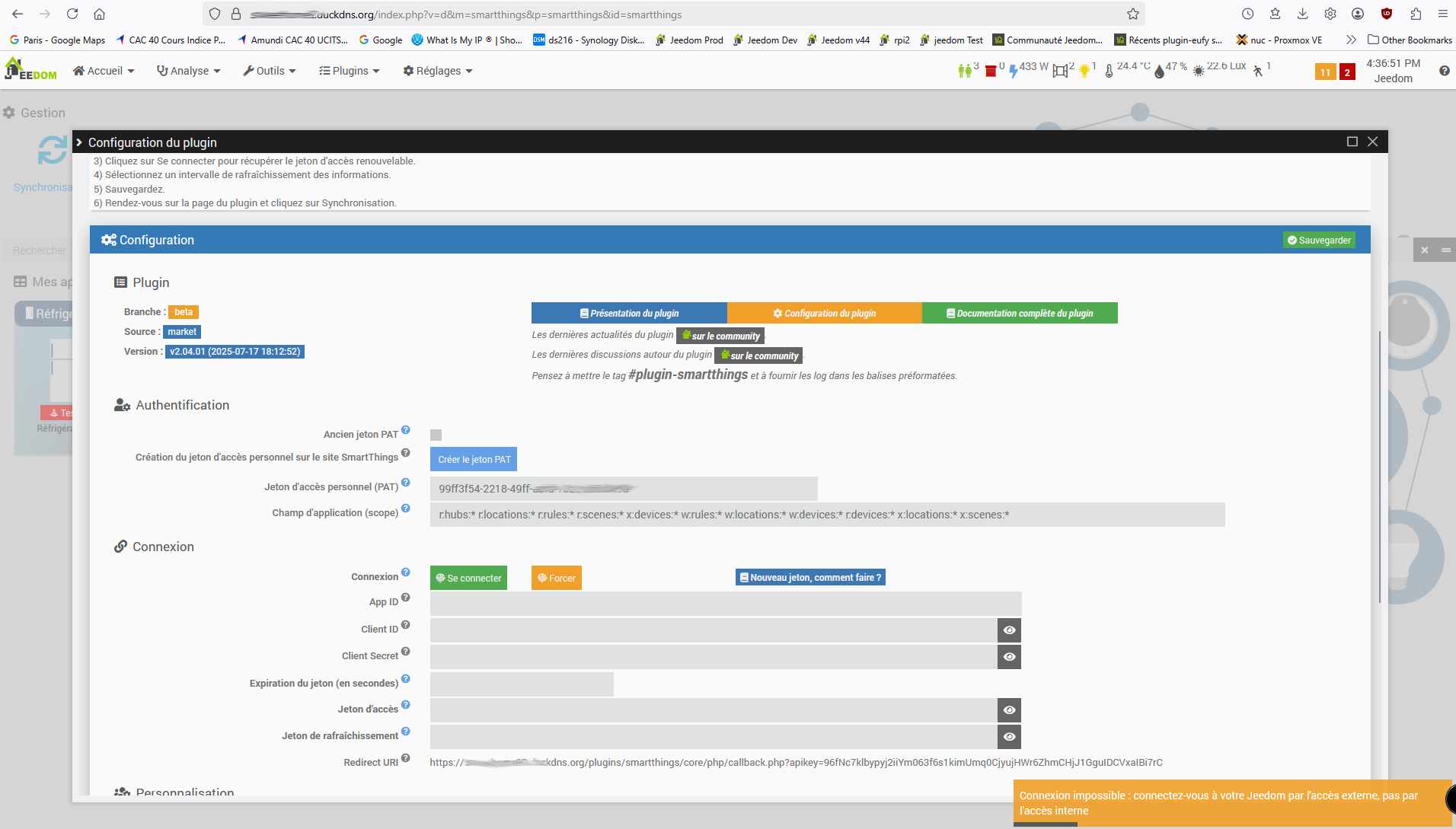This screenshot has width=1456, height=829.
Task: Open the browser application menu
Action: pyautogui.click(x=1442, y=14)
